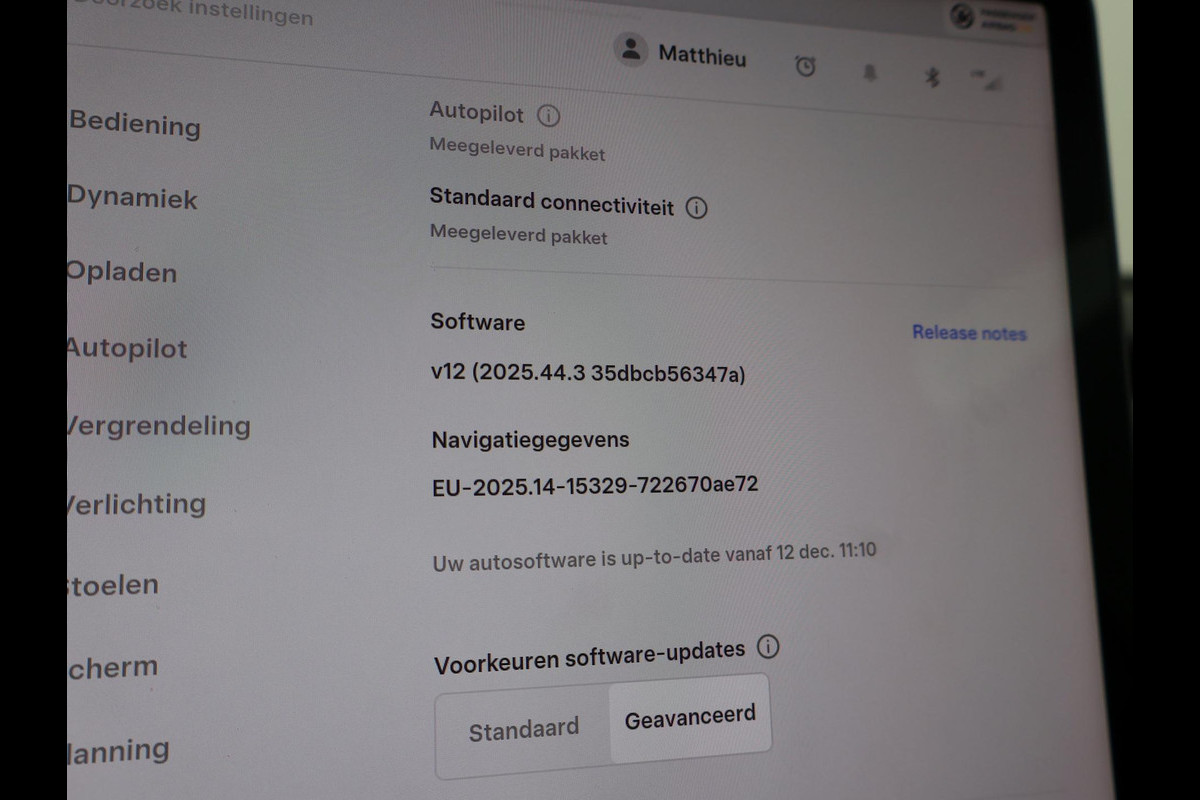1200x800 pixels.
Task: Select Standaard update preference
Action: pyautogui.click(x=524, y=730)
